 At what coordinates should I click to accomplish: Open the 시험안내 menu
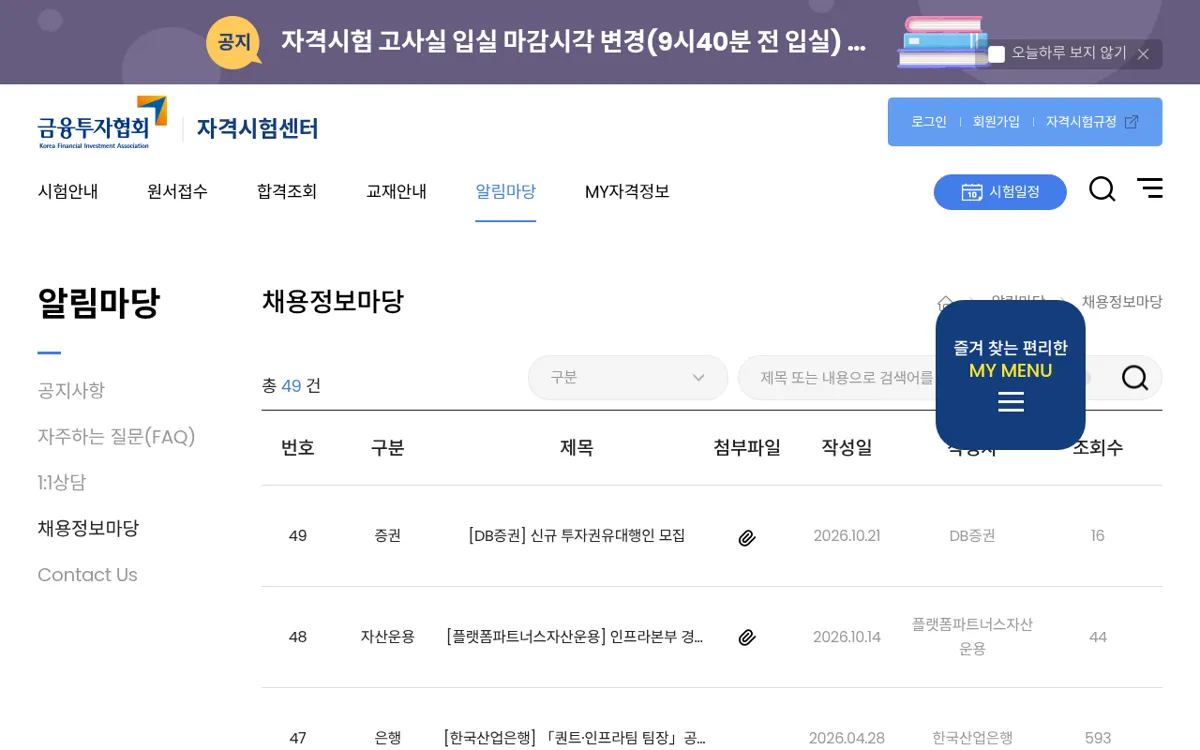(x=68, y=191)
